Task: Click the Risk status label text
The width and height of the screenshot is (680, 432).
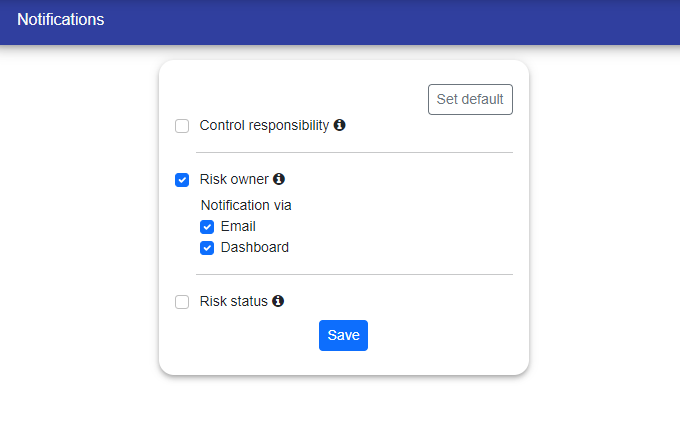Action: pyautogui.click(x=234, y=301)
